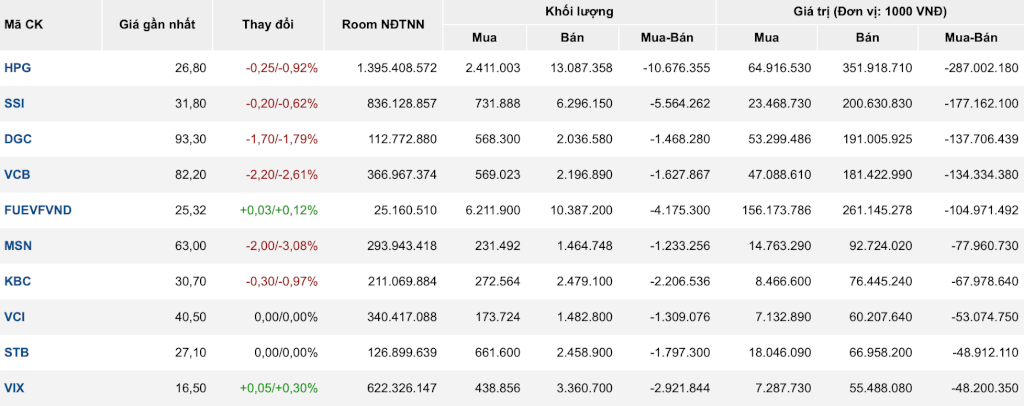Screen dimensions: 1024x406
Task: Open the STB stock ticker link
Action: point(14,352)
